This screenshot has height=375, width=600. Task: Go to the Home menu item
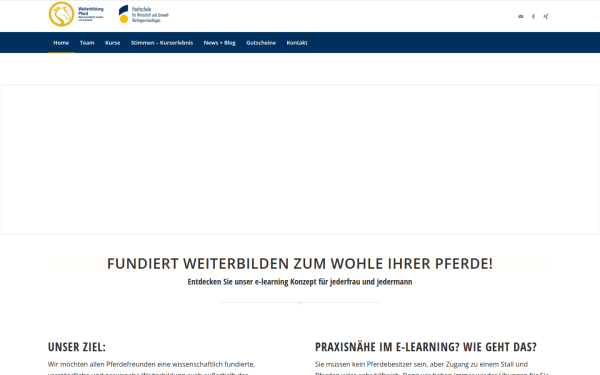click(61, 43)
